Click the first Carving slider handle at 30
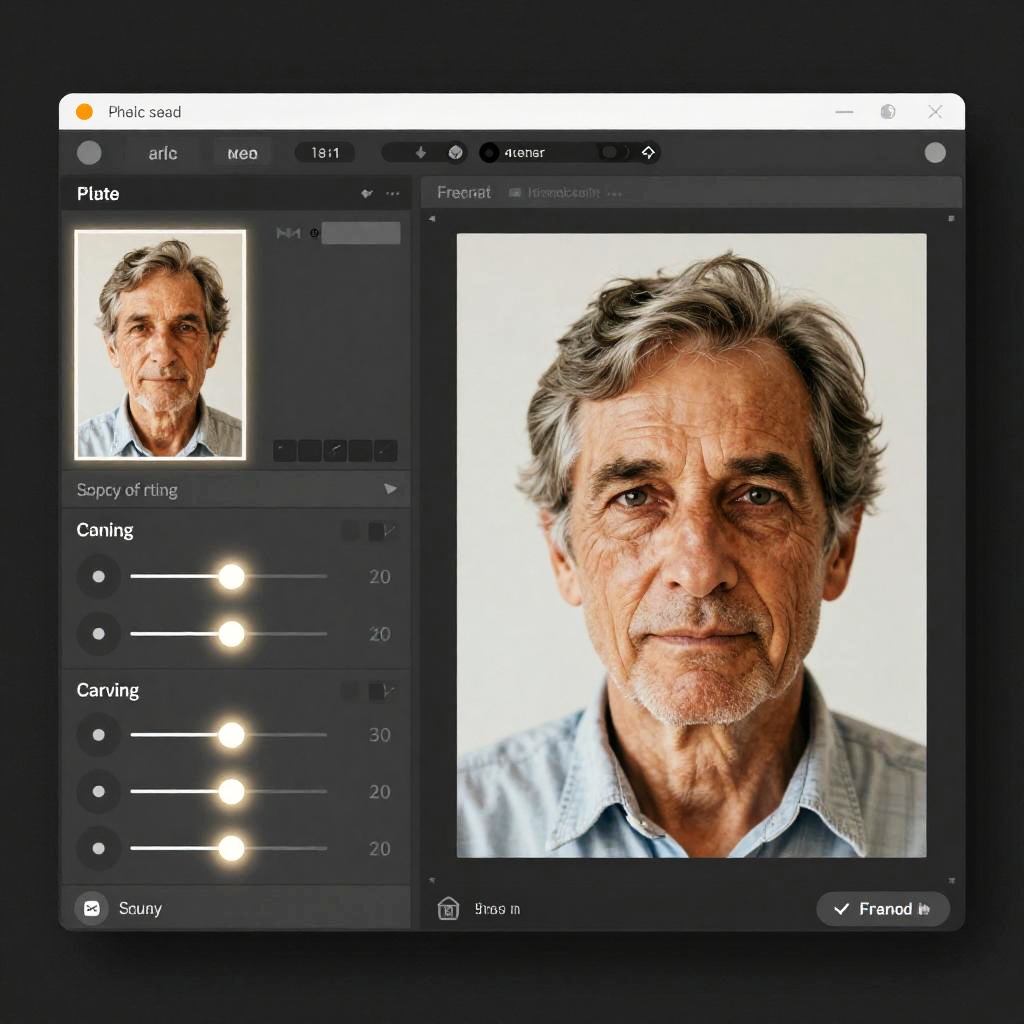1024x1024 pixels. point(231,735)
